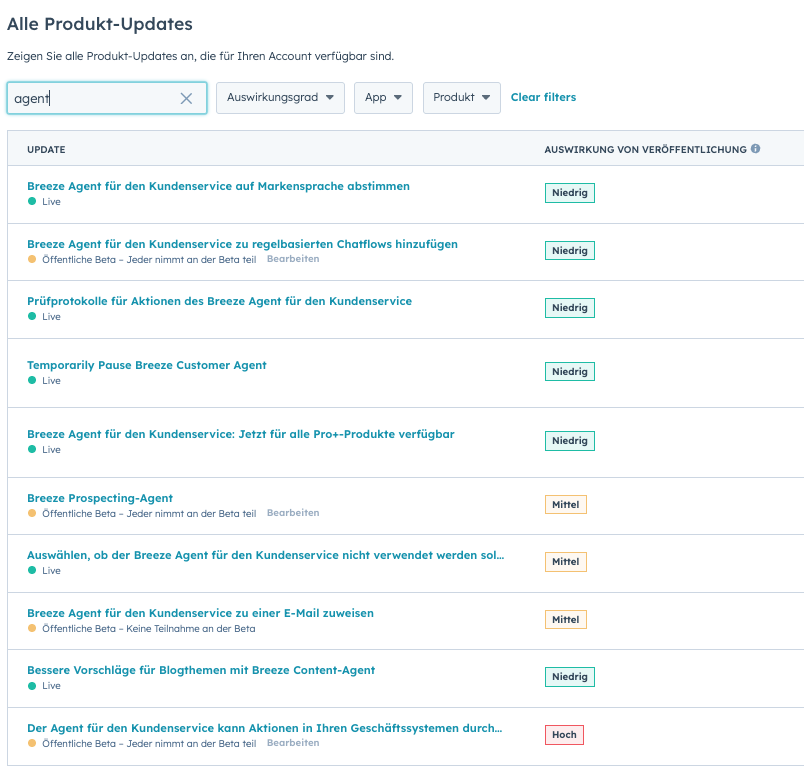Viewport: 804px width, 776px height.
Task: Click the AUSWIRKUNG VON VERÖFFENTLICHUNG column header
Action: click(645, 150)
